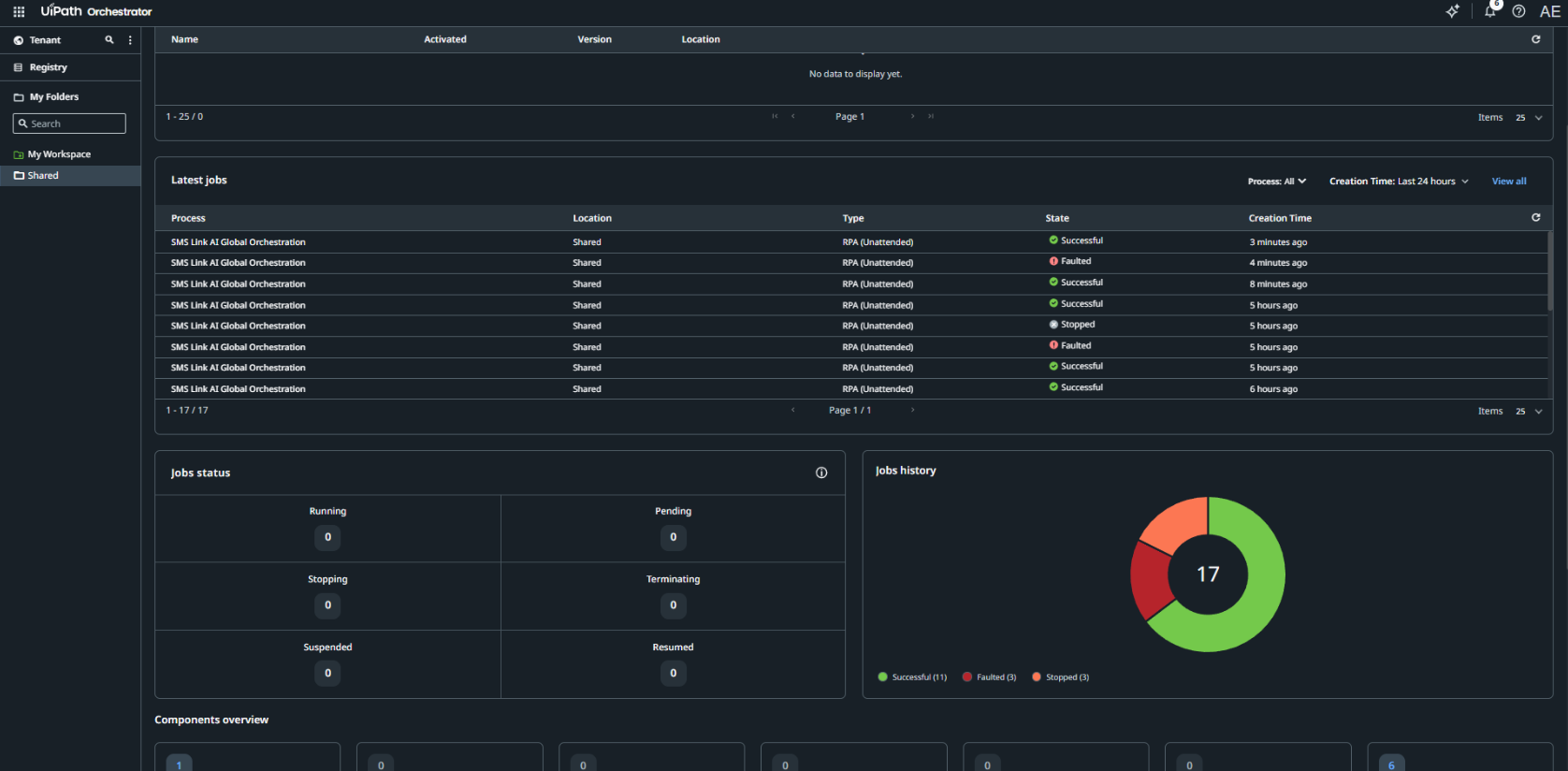This screenshot has width=1568, height=771.
Task: Open the app launcher grid icon
Action: [x=19, y=11]
